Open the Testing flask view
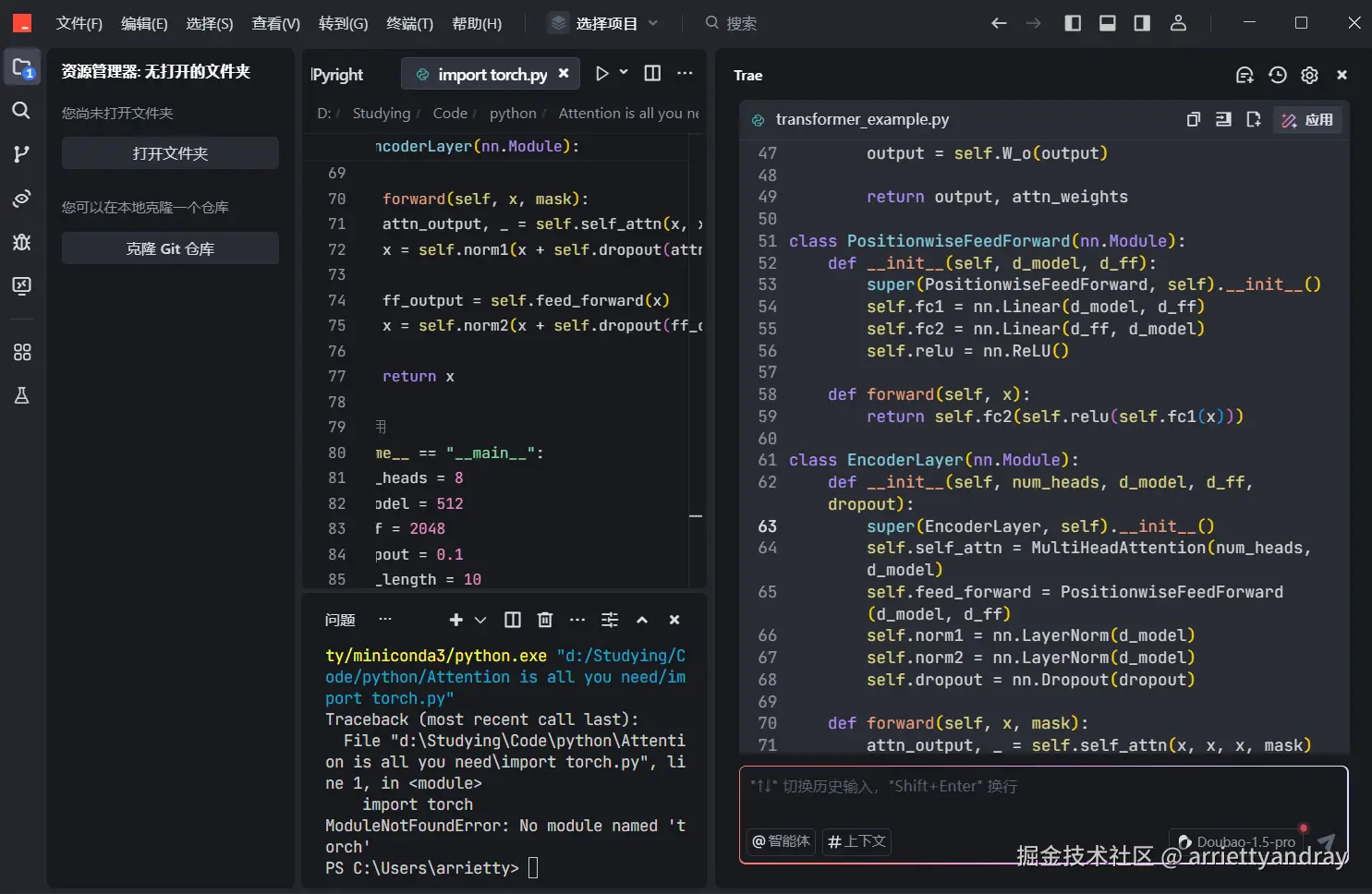 coord(21,395)
